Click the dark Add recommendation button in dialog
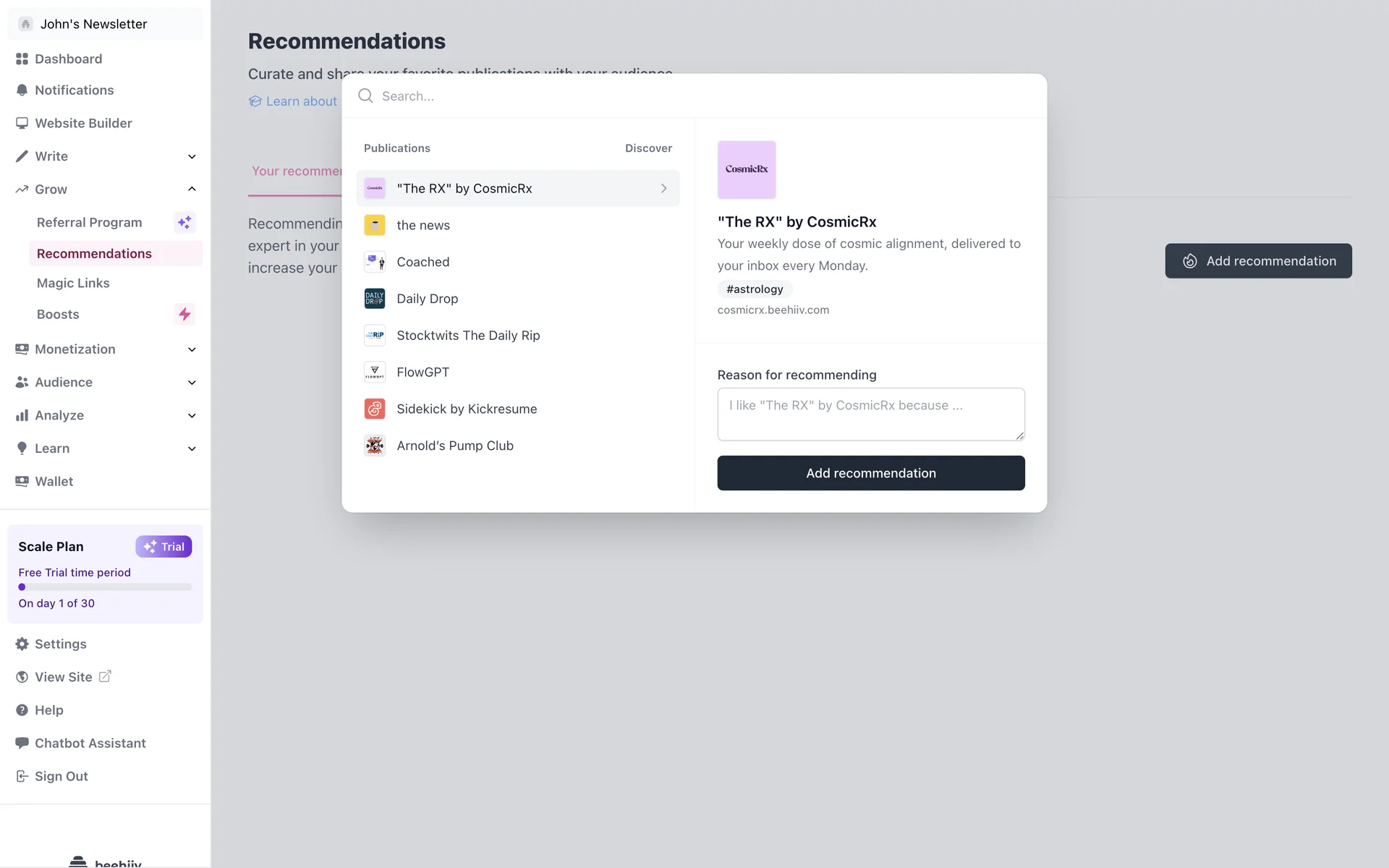The image size is (1389, 868). [871, 473]
